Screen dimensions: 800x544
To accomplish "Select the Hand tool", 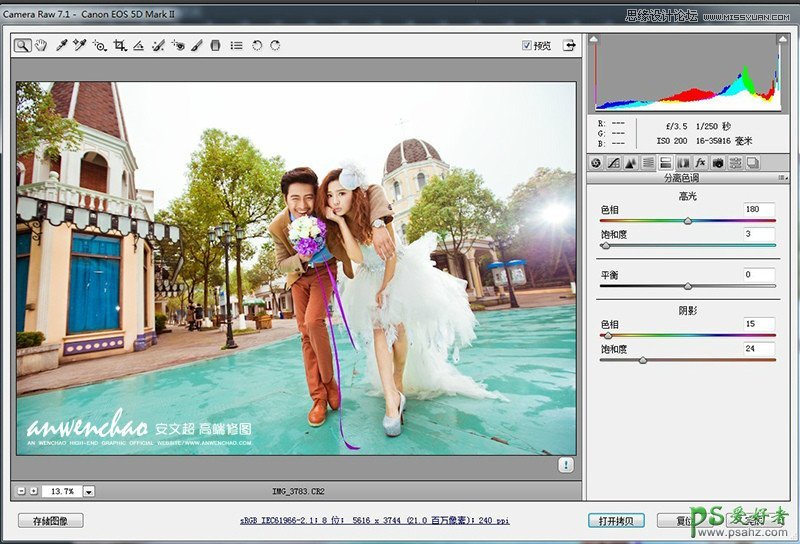I will click(41, 45).
